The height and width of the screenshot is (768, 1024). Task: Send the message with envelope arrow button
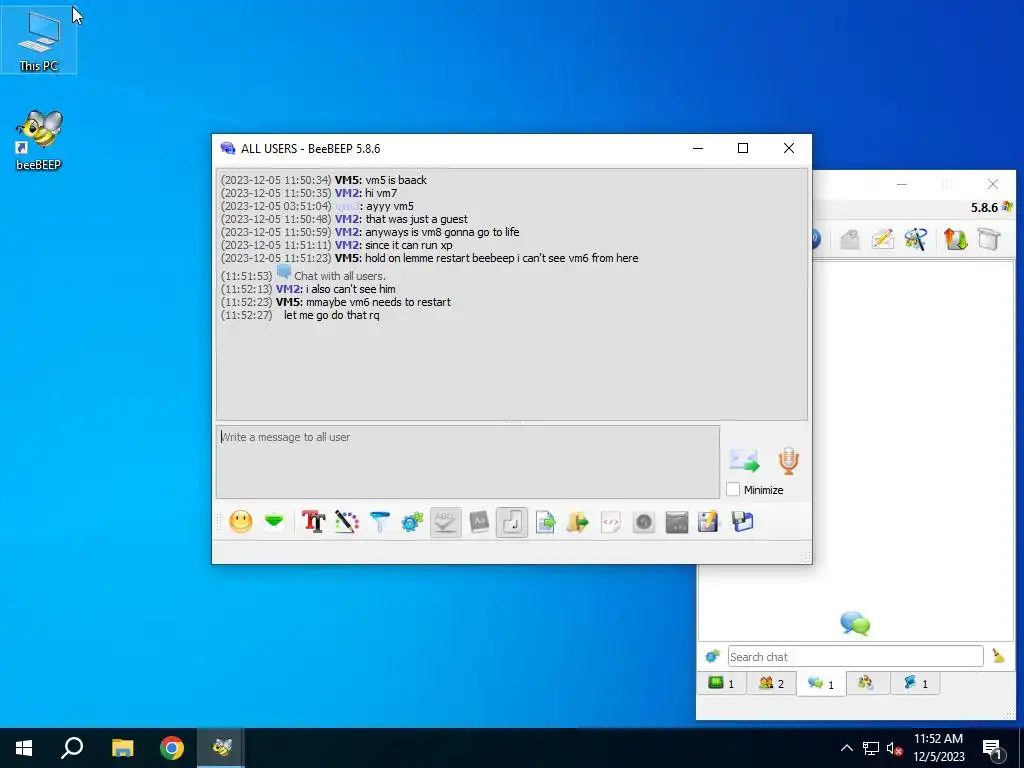click(x=744, y=460)
